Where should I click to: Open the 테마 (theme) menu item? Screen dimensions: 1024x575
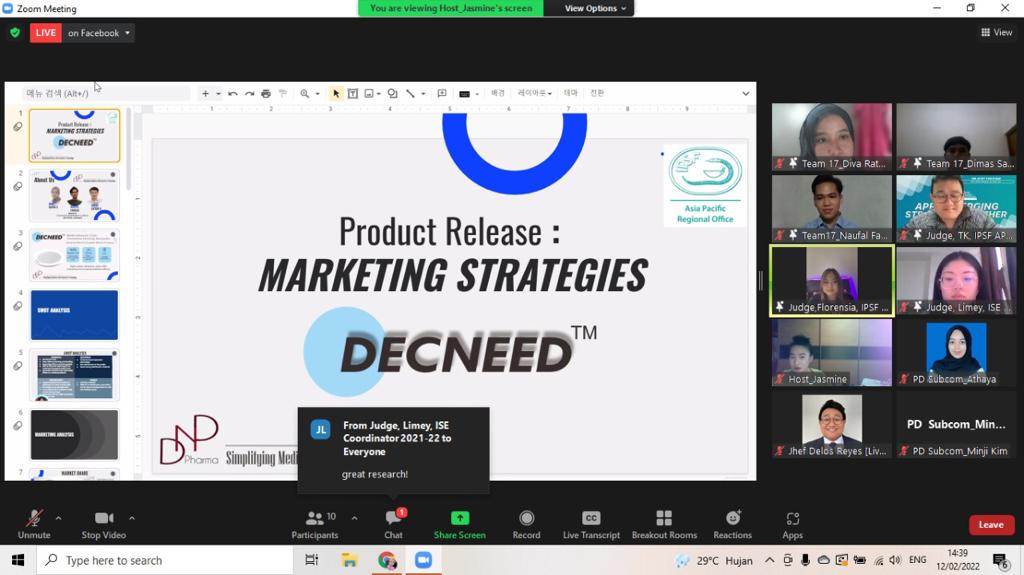tap(571, 93)
